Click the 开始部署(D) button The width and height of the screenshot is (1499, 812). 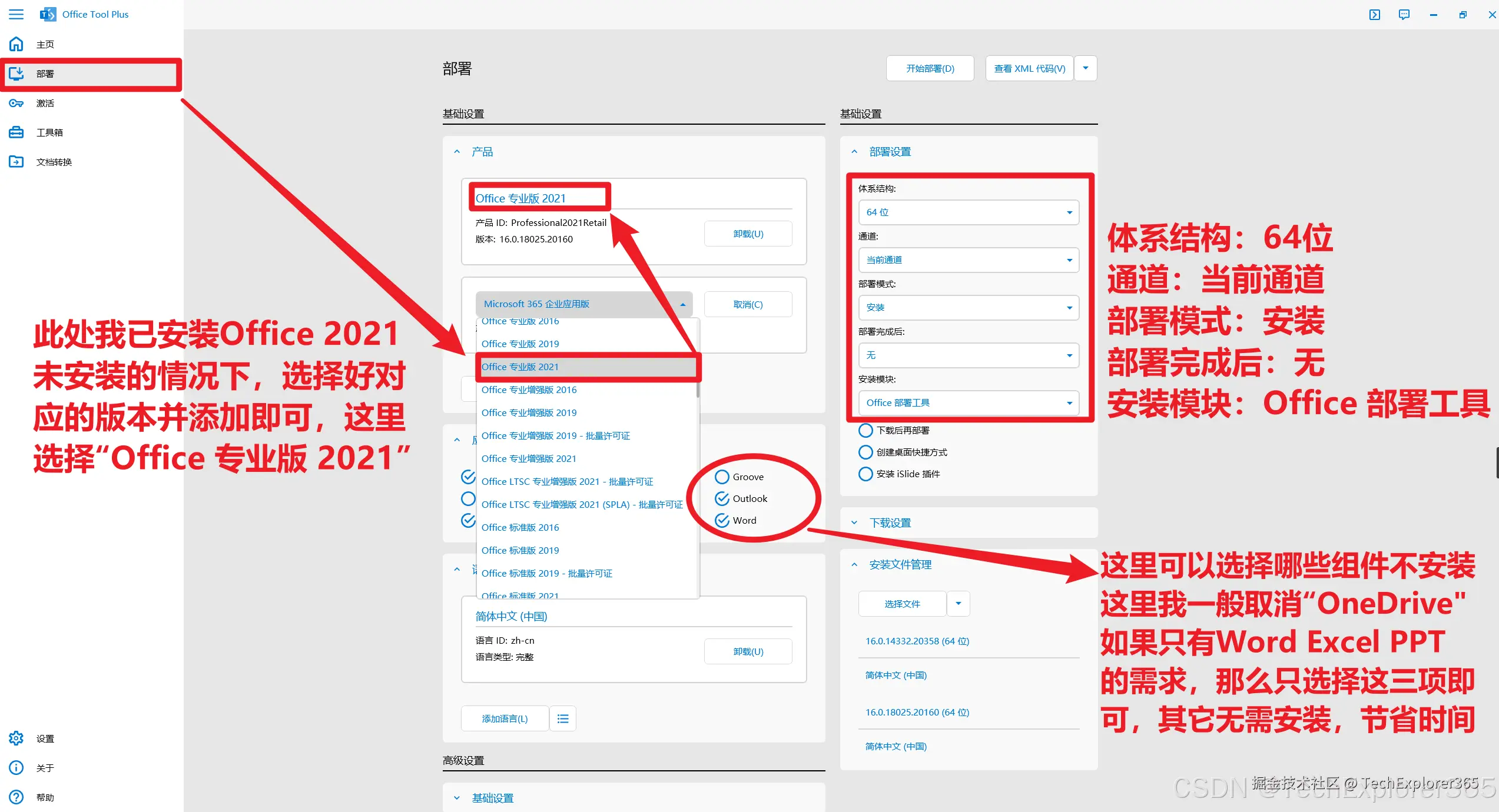coord(930,69)
